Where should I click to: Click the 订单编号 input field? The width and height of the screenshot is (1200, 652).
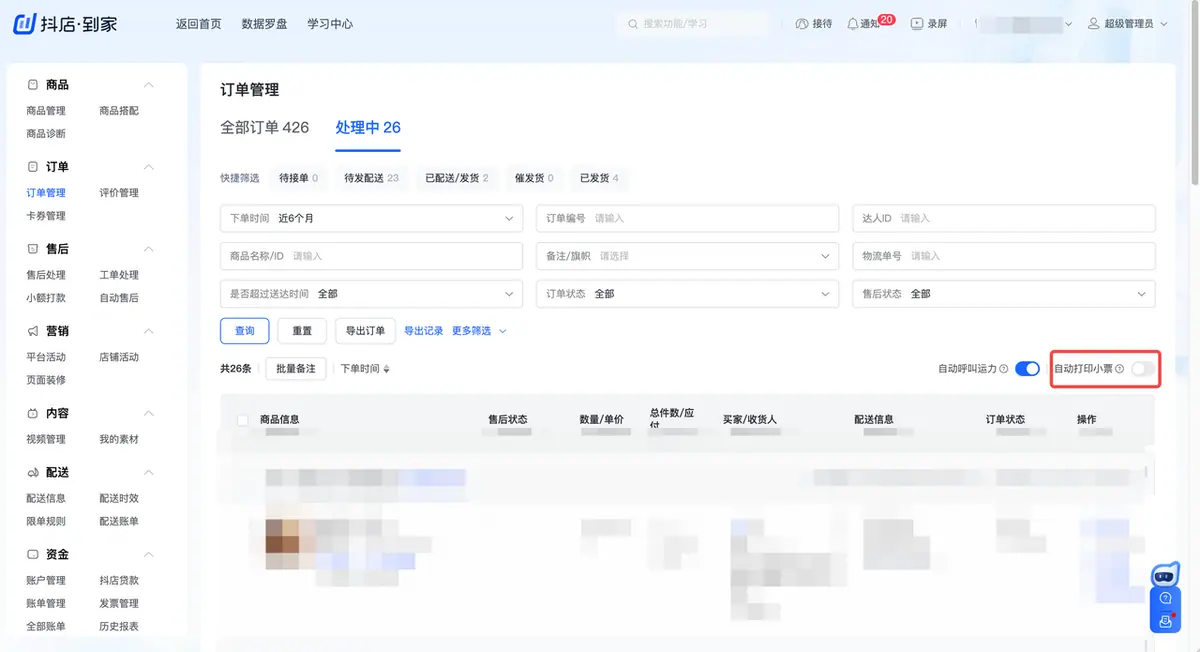[x=687, y=218]
